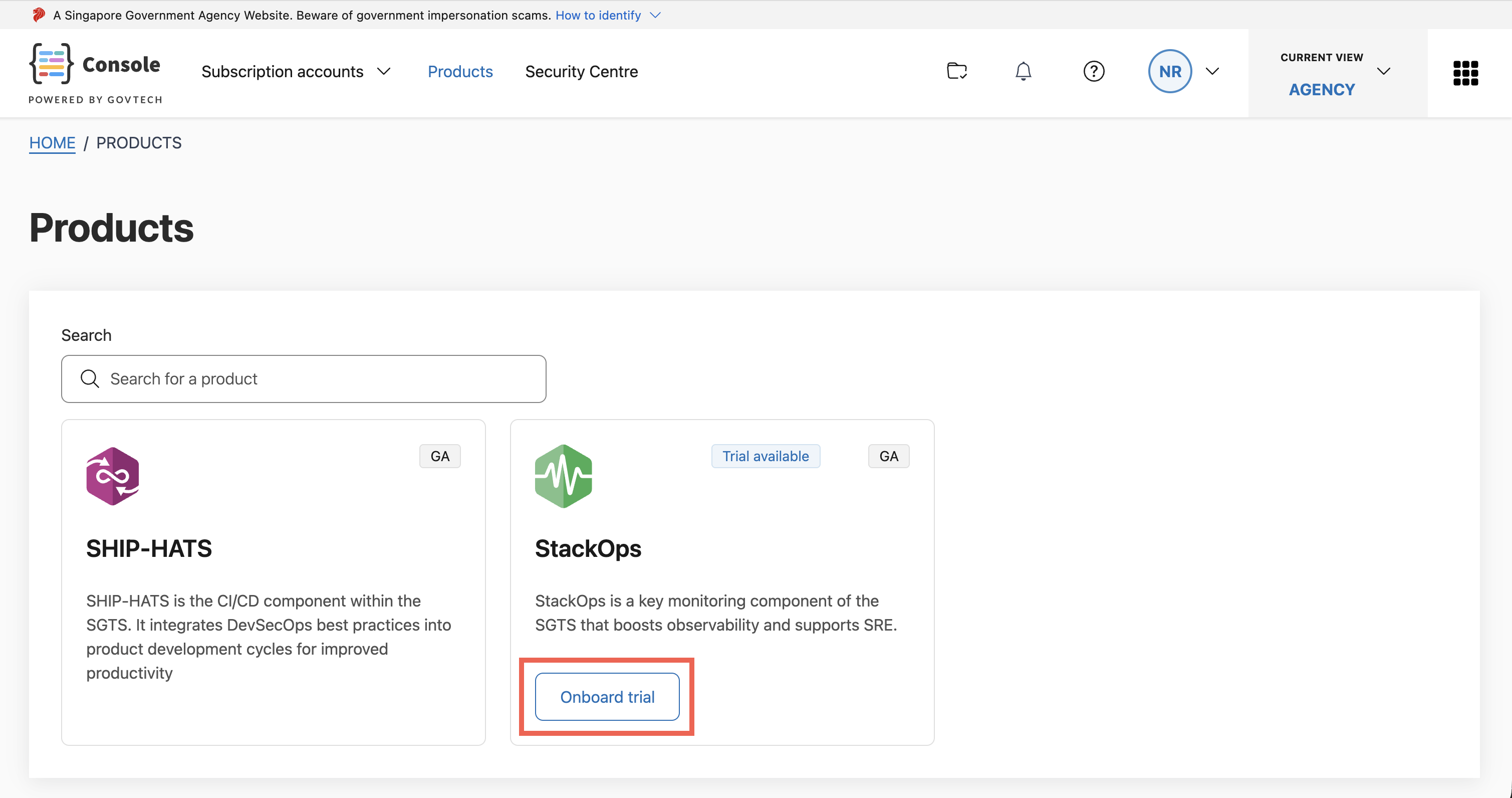Click the SHIP-HATS card title
1512x798 pixels.
coord(148,548)
